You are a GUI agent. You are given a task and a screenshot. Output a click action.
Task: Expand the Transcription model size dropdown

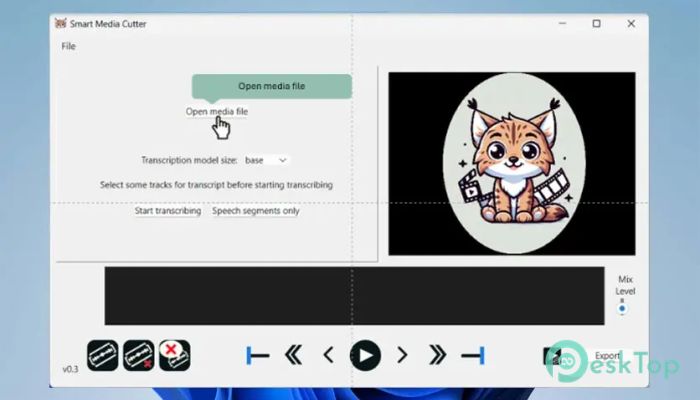click(267, 160)
